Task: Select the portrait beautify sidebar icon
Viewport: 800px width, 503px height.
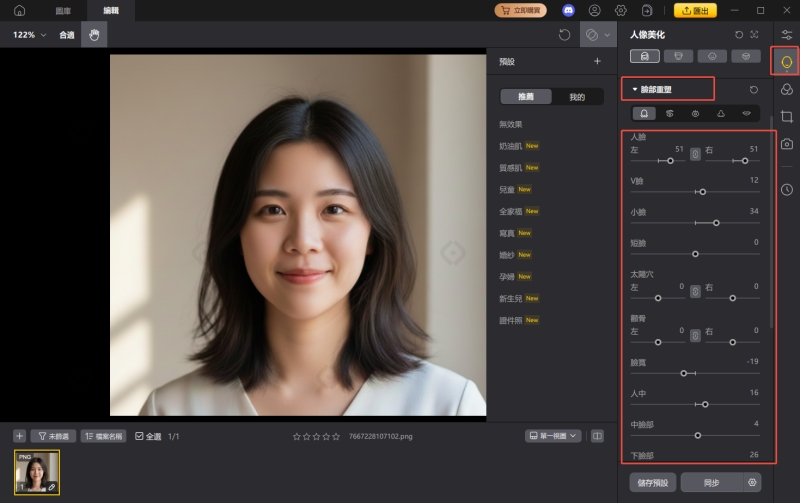Action: pyautogui.click(x=786, y=62)
